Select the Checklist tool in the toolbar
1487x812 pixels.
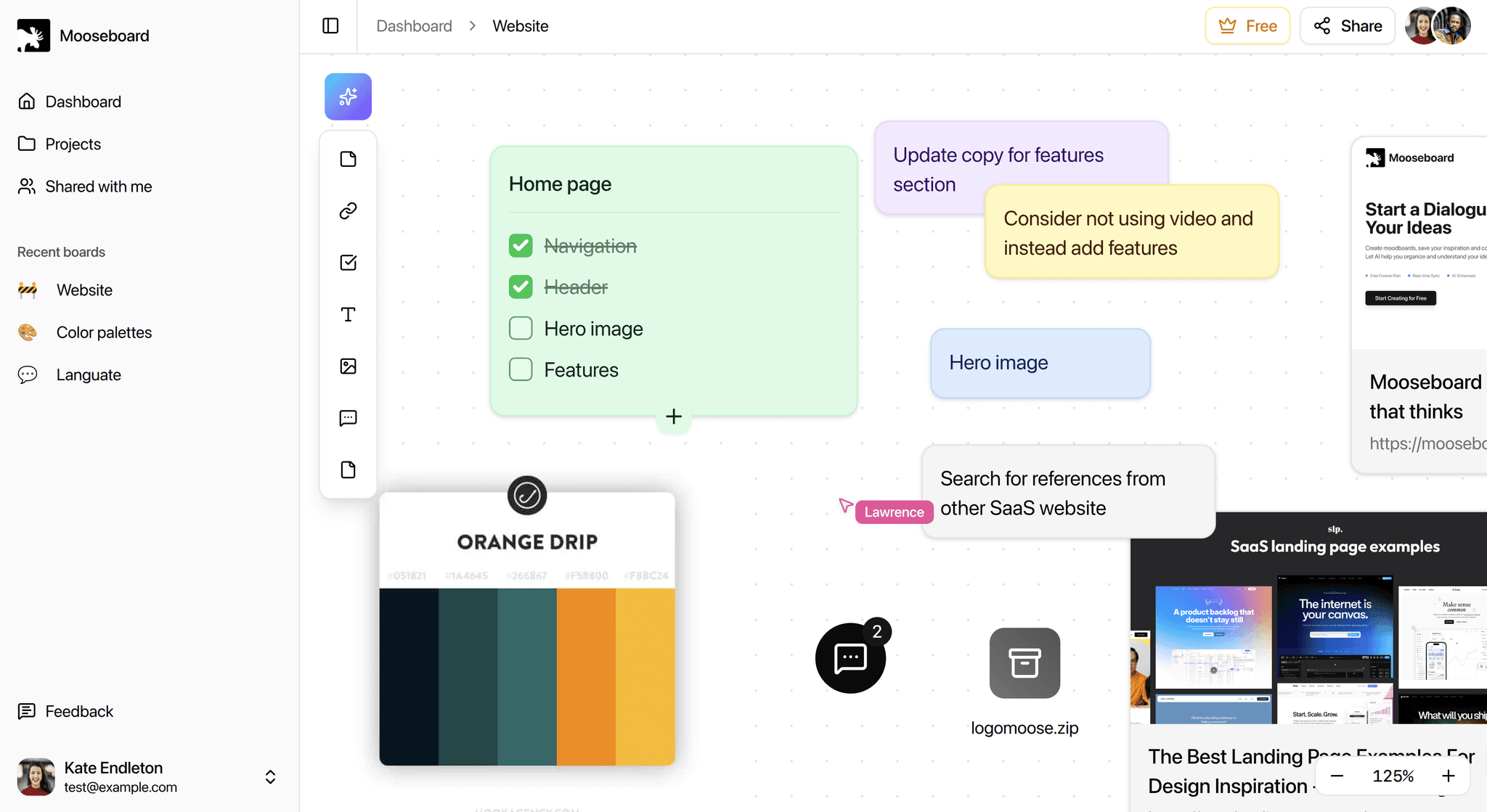[348, 263]
